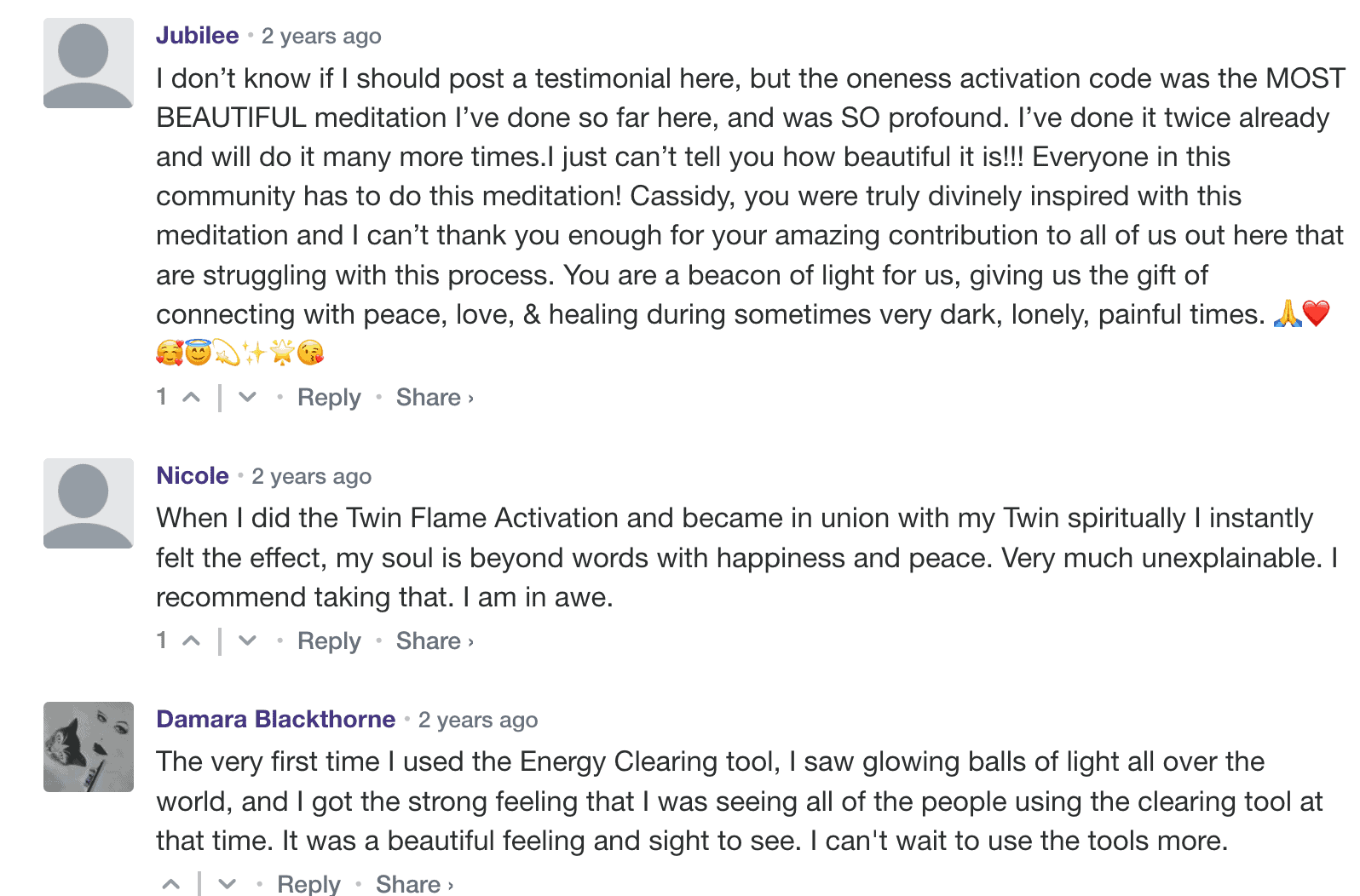Image resolution: width=1360 pixels, height=896 pixels.
Task: Downvote Nicole's comment
Action: [x=247, y=640]
